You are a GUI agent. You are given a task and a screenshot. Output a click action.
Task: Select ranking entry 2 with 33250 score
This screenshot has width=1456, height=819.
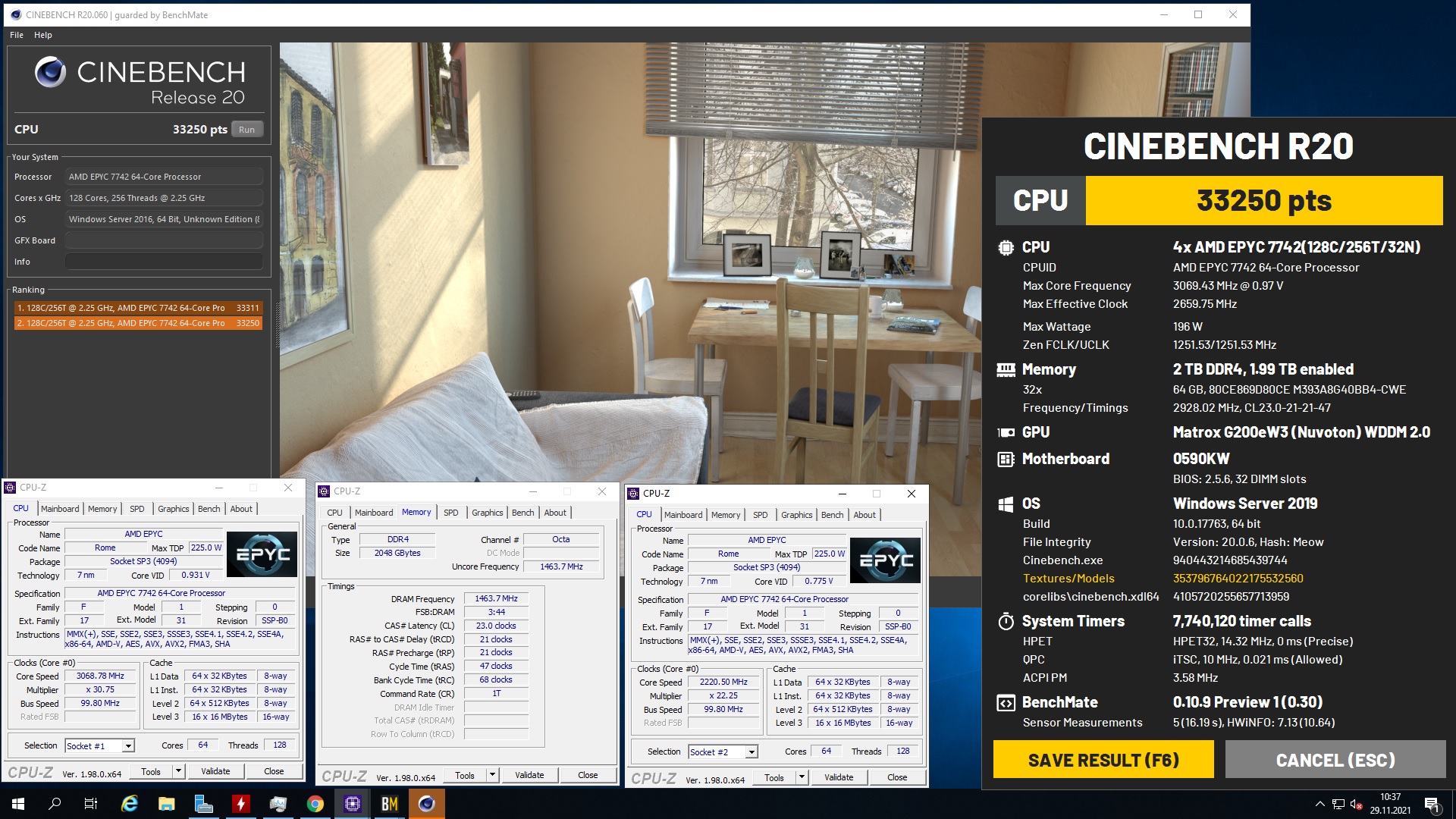pyautogui.click(x=138, y=323)
